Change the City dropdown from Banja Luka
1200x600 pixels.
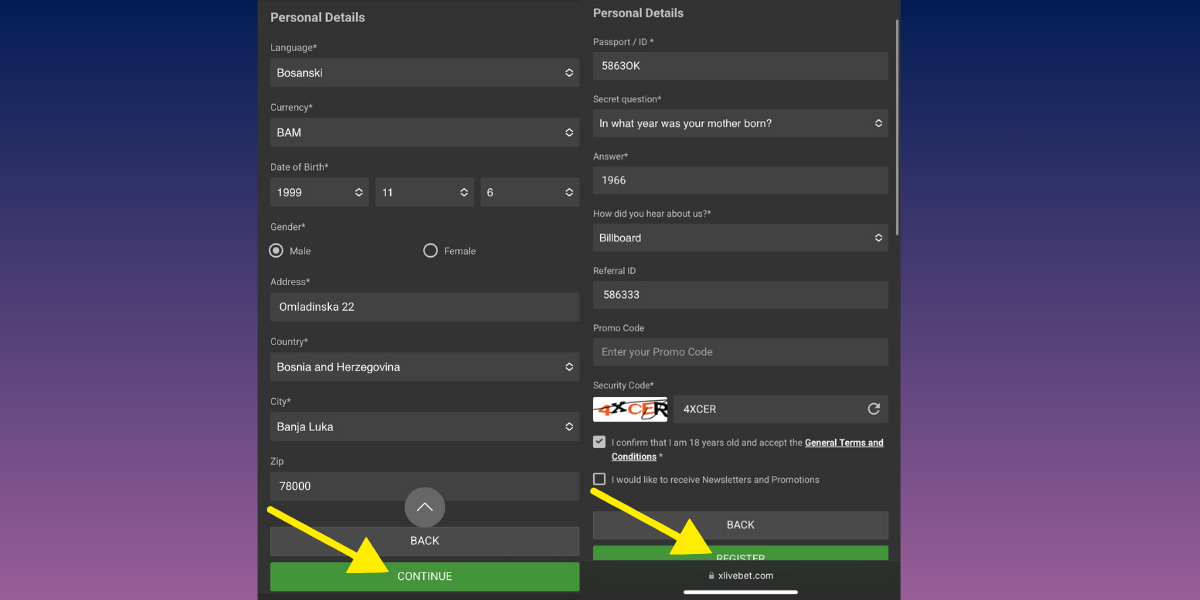point(424,427)
